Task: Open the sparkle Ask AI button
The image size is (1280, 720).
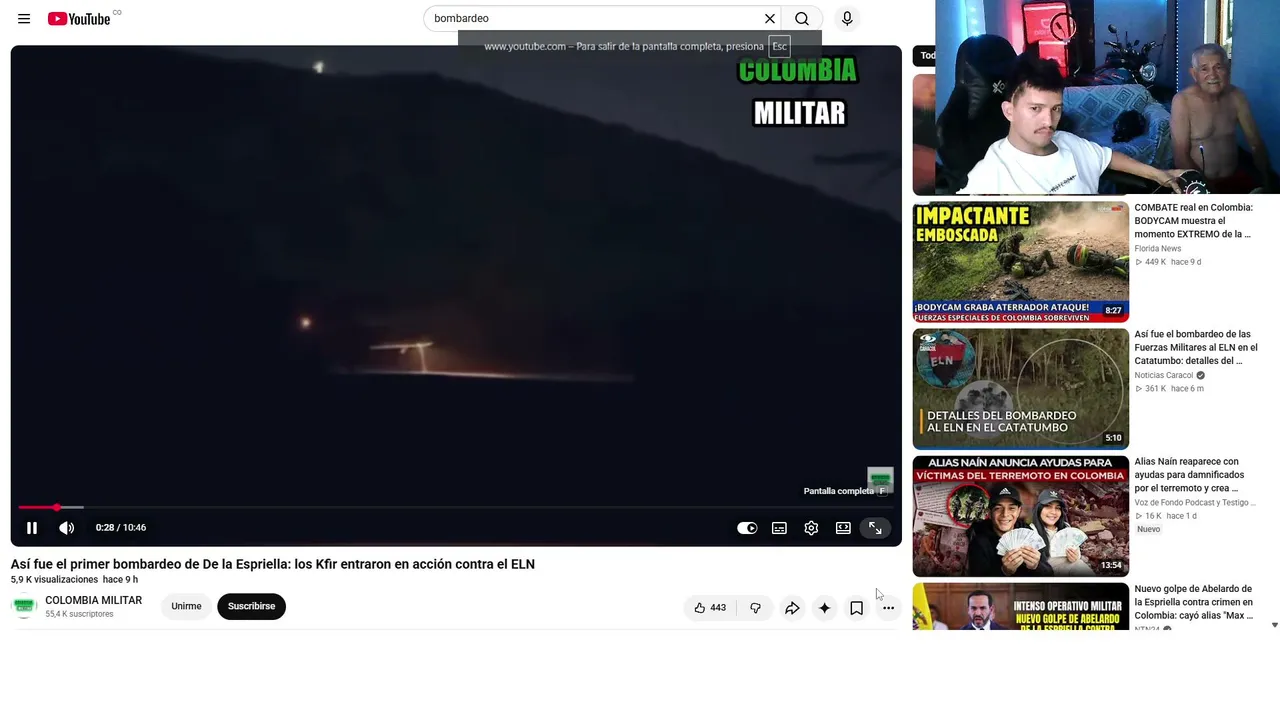Action: pyautogui.click(x=824, y=607)
